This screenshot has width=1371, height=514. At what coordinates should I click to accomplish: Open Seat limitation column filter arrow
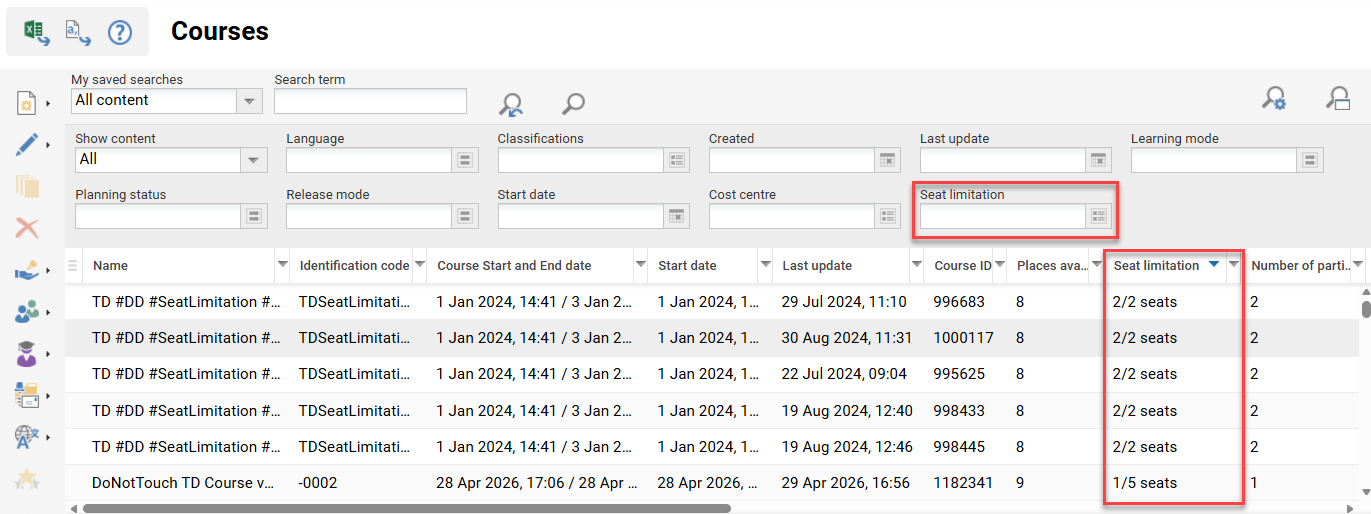tap(1234, 265)
